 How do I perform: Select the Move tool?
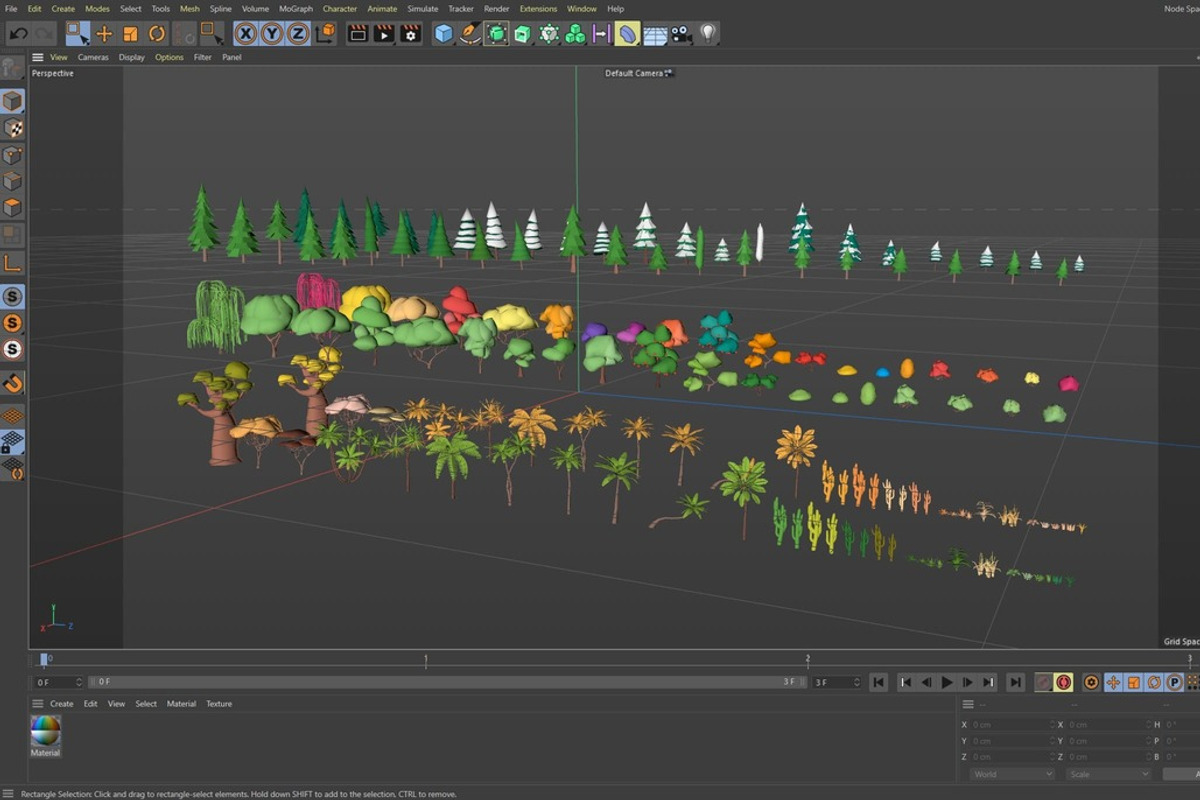point(104,34)
